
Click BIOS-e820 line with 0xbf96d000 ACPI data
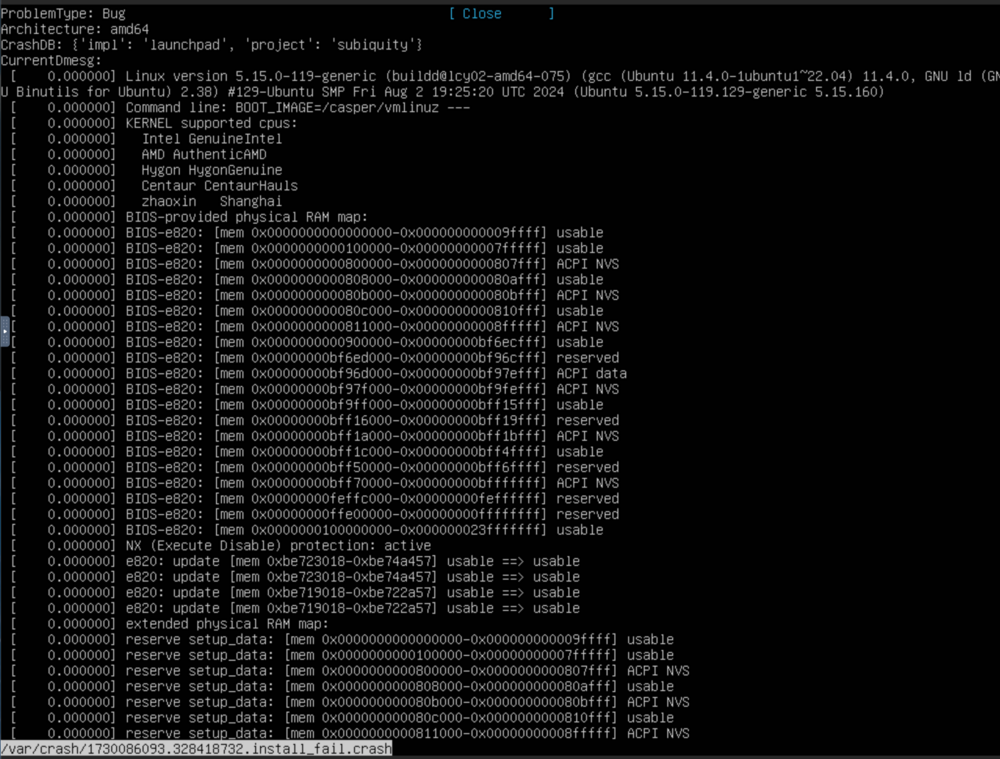coord(318,373)
